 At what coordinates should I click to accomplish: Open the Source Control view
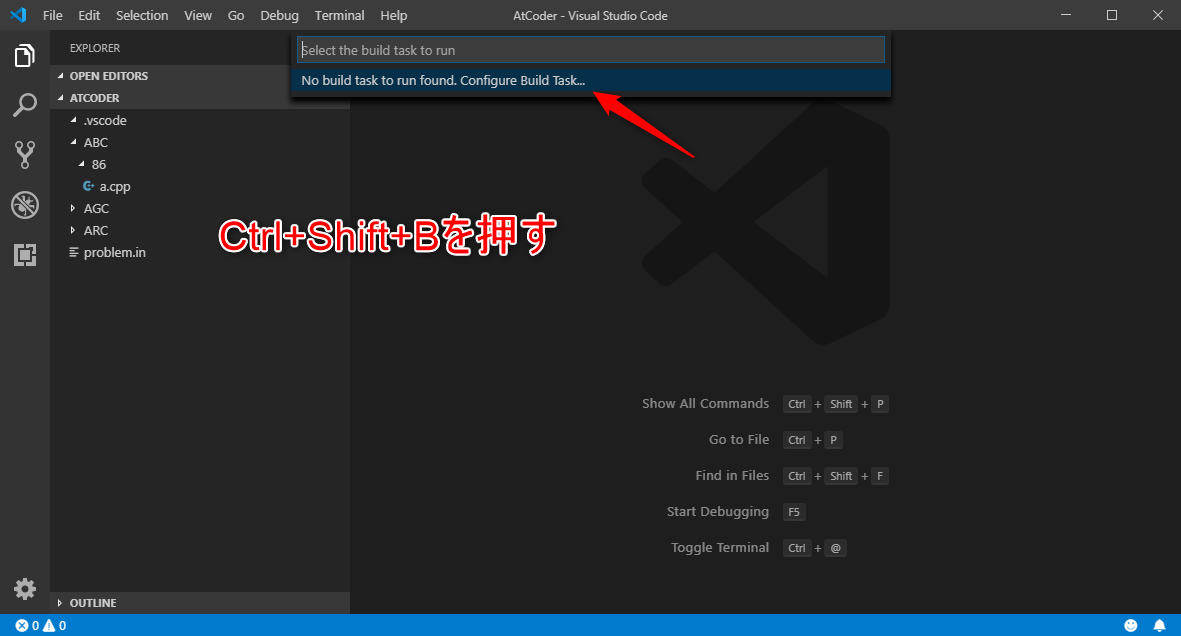pos(24,155)
